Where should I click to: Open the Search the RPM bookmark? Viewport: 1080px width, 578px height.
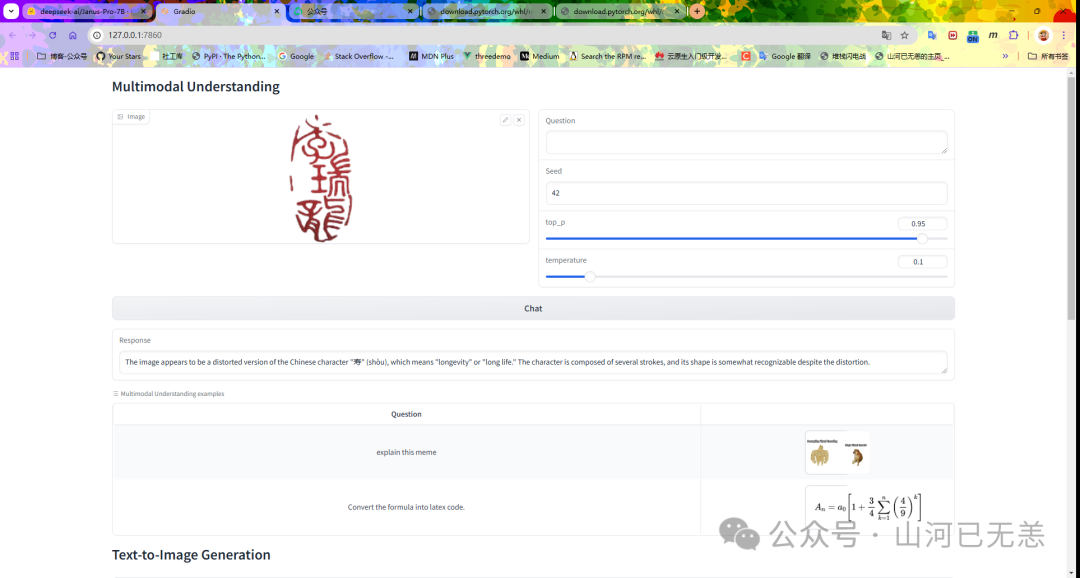(608, 56)
